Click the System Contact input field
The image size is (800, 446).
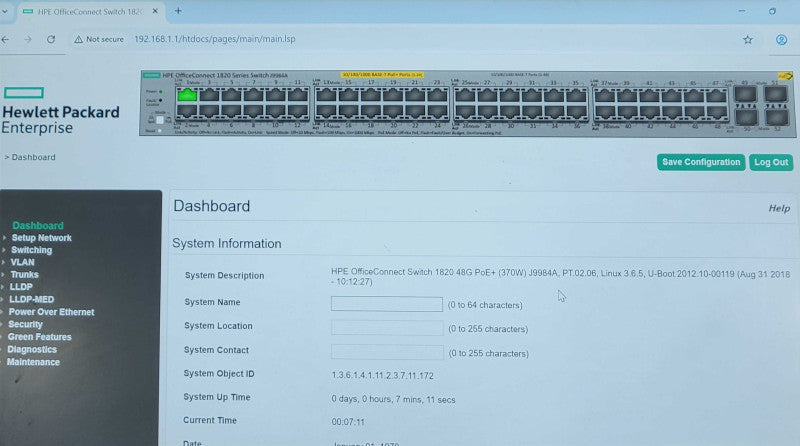point(387,352)
